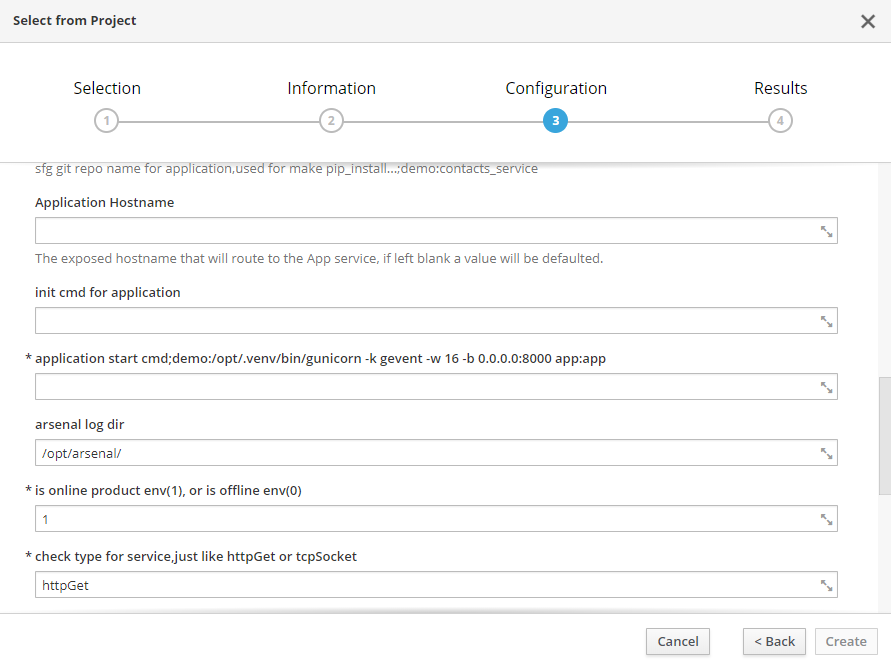The height and width of the screenshot is (661, 891).
Task: Expand the online product env editor icon
Action: [826, 519]
